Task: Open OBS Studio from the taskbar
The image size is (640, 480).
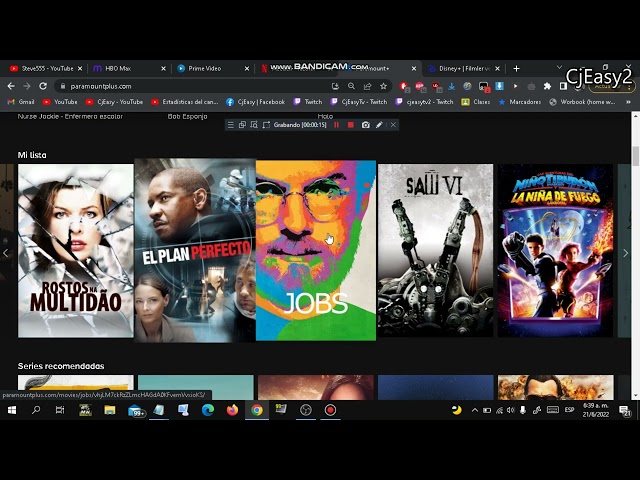Action: tap(306, 410)
